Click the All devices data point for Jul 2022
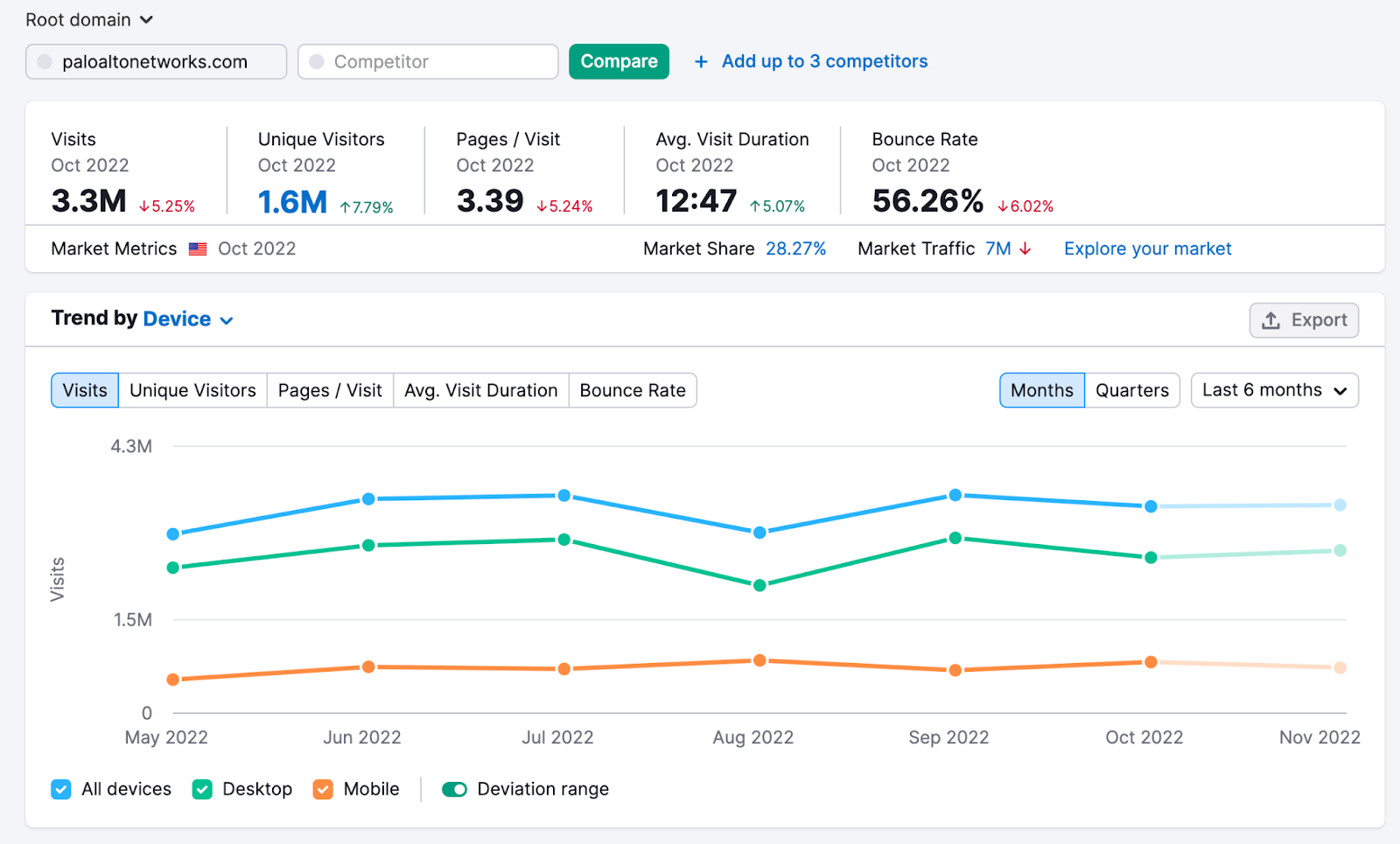This screenshot has height=844, width=1400. [x=564, y=495]
